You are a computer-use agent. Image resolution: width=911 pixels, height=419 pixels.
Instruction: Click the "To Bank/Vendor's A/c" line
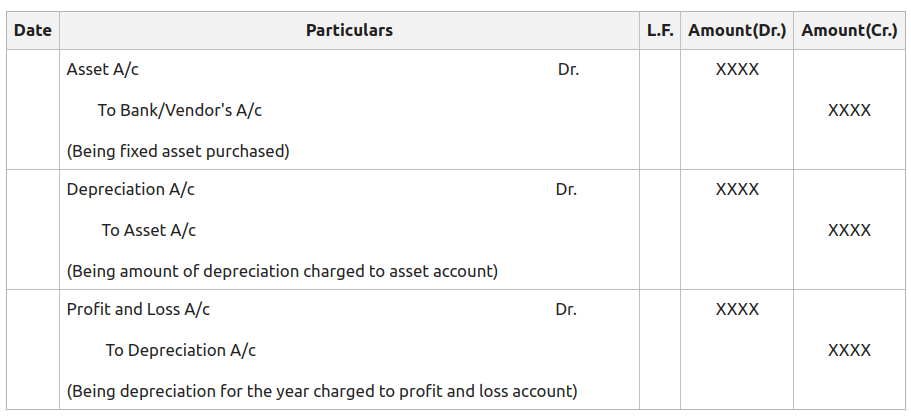tap(179, 110)
